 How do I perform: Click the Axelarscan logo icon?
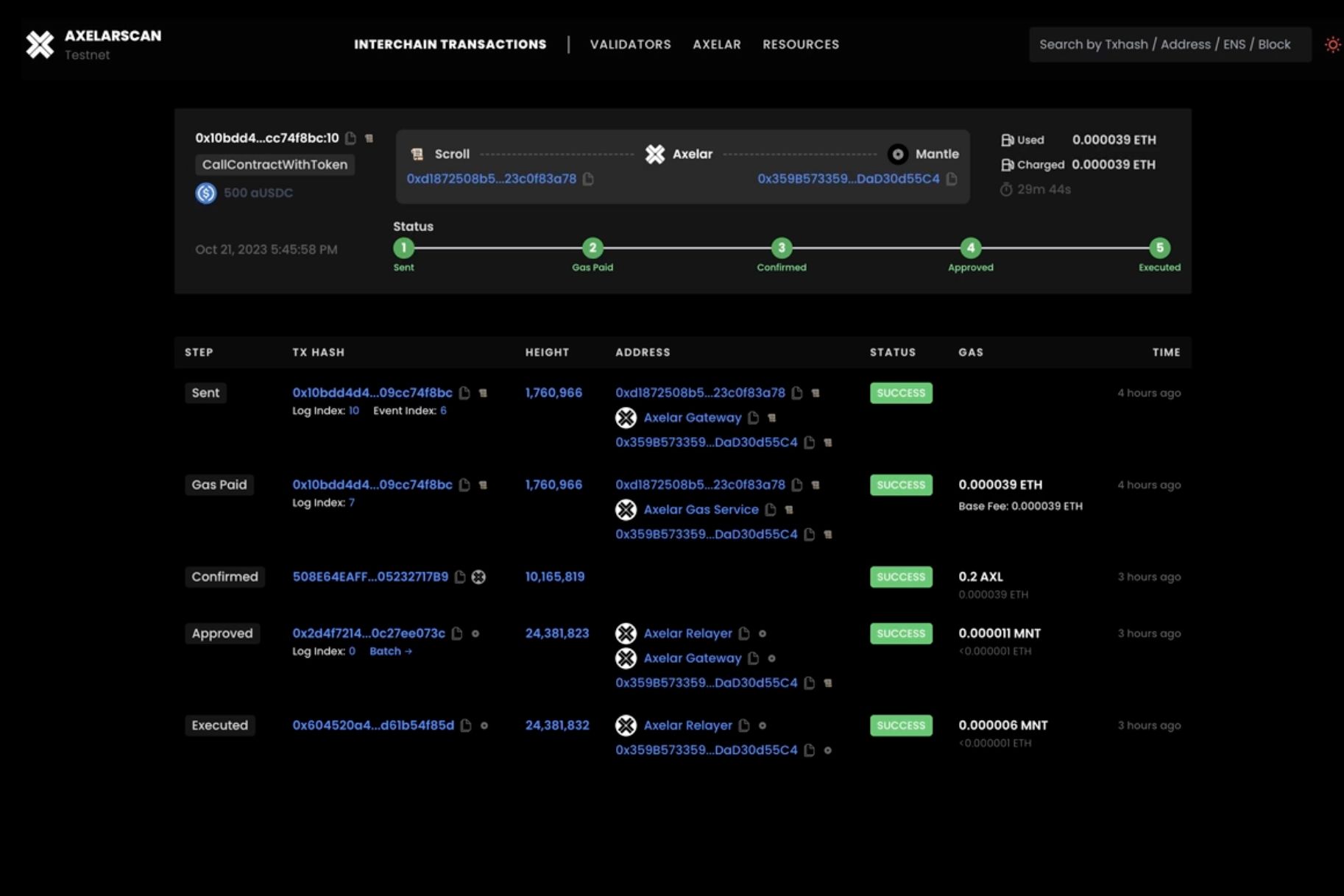pos(40,45)
